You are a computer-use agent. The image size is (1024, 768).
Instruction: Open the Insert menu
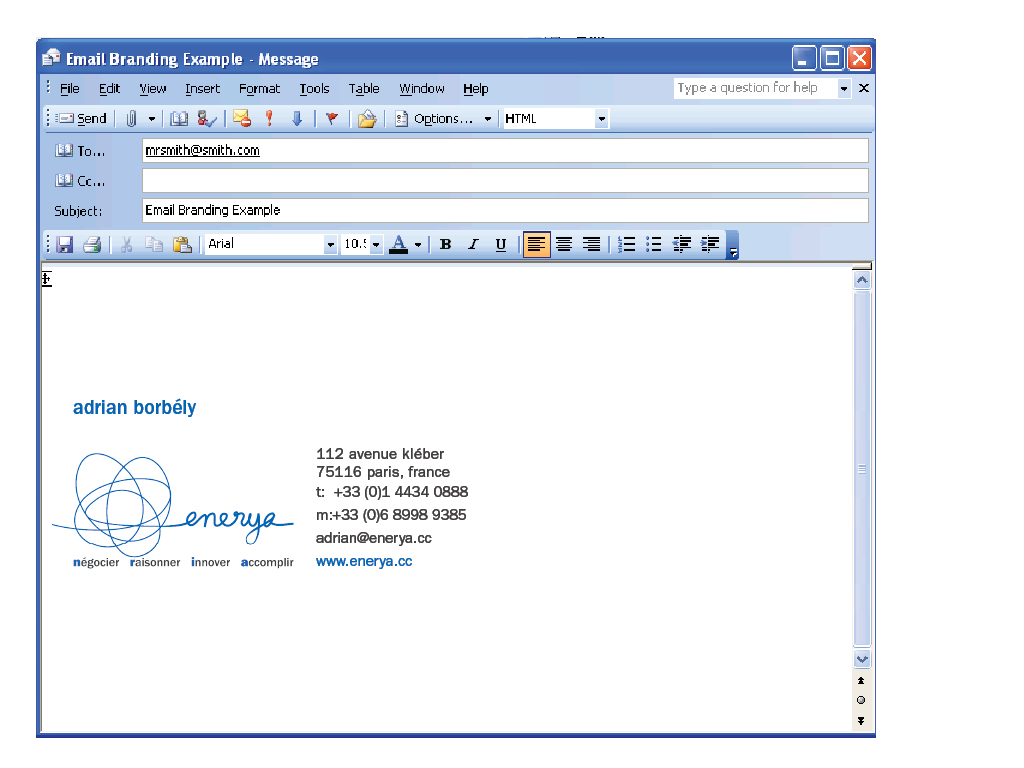point(202,89)
